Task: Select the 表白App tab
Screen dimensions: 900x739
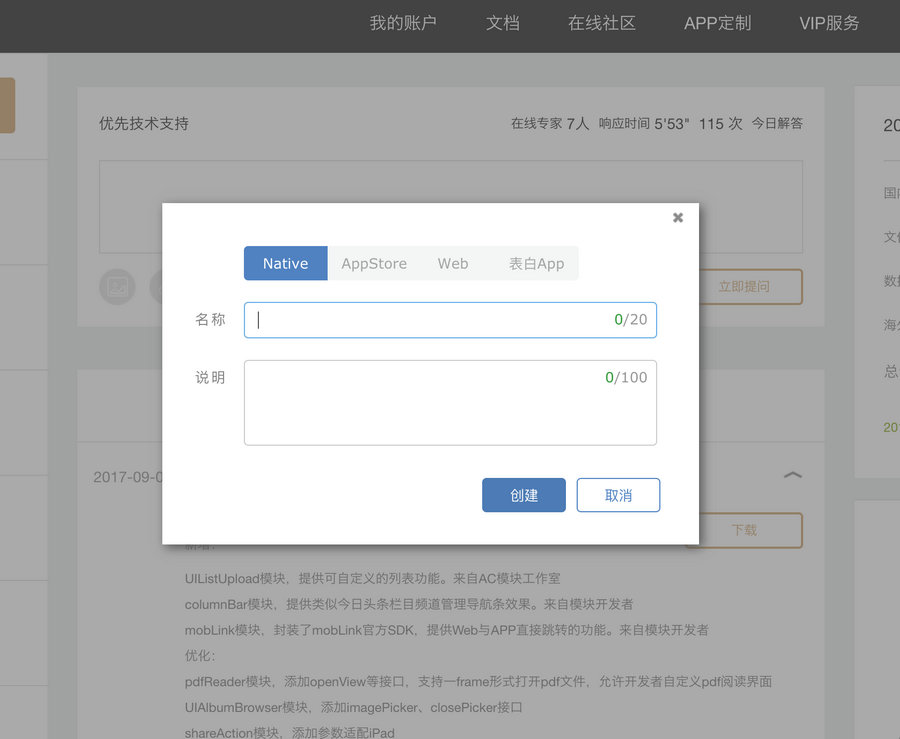Action: pyautogui.click(x=536, y=263)
